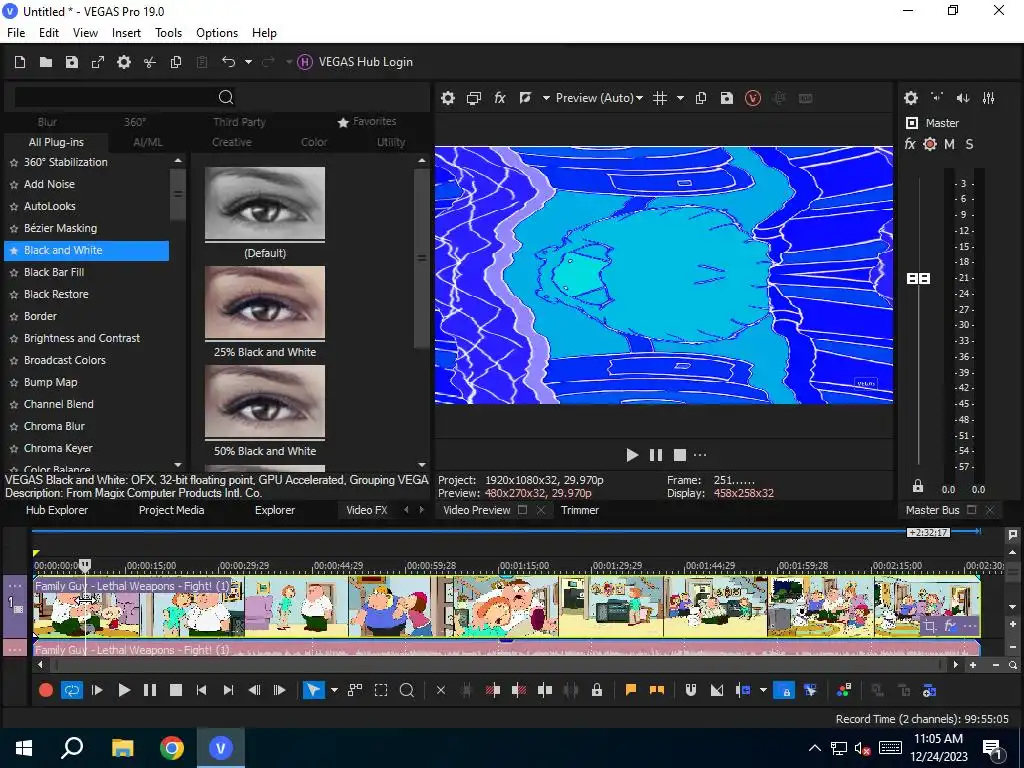Viewport: 1024px width, 768px height.
Task: Toggle Enable Snapping magnet icon
Action: point(690,690)
